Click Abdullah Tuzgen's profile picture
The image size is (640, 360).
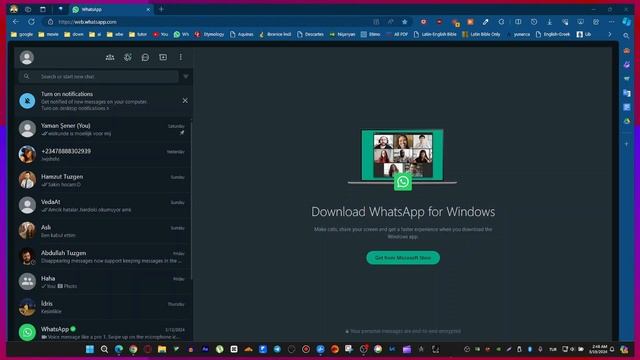[x=27, y=256]
